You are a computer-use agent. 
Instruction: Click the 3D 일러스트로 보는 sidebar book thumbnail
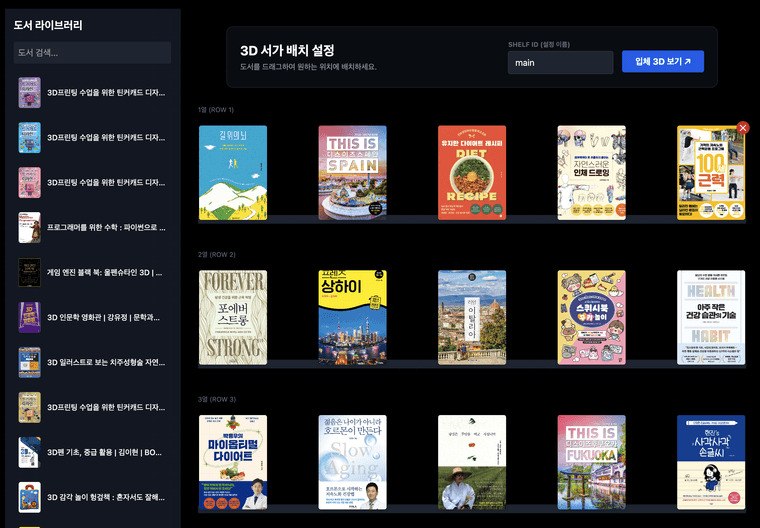29,362
